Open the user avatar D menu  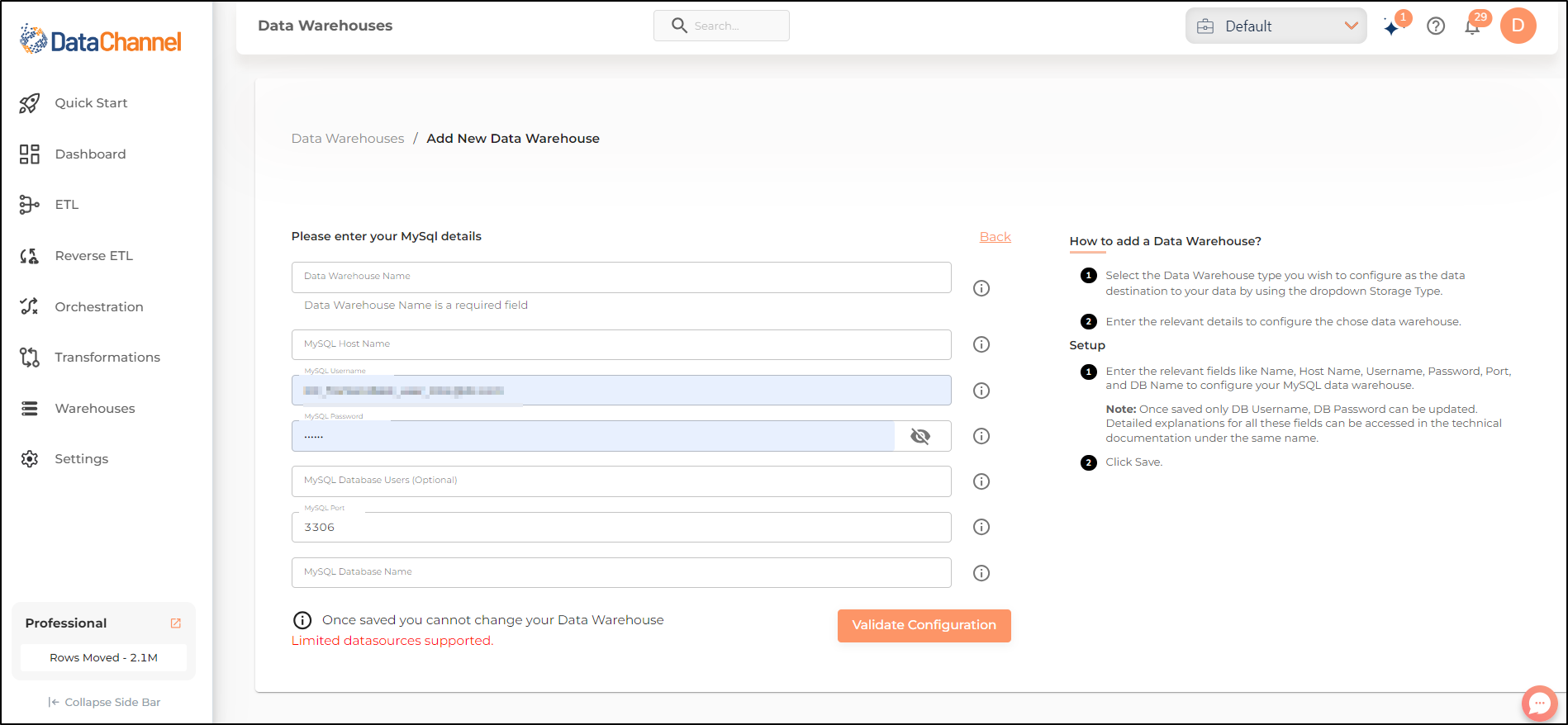[1518, 26]
